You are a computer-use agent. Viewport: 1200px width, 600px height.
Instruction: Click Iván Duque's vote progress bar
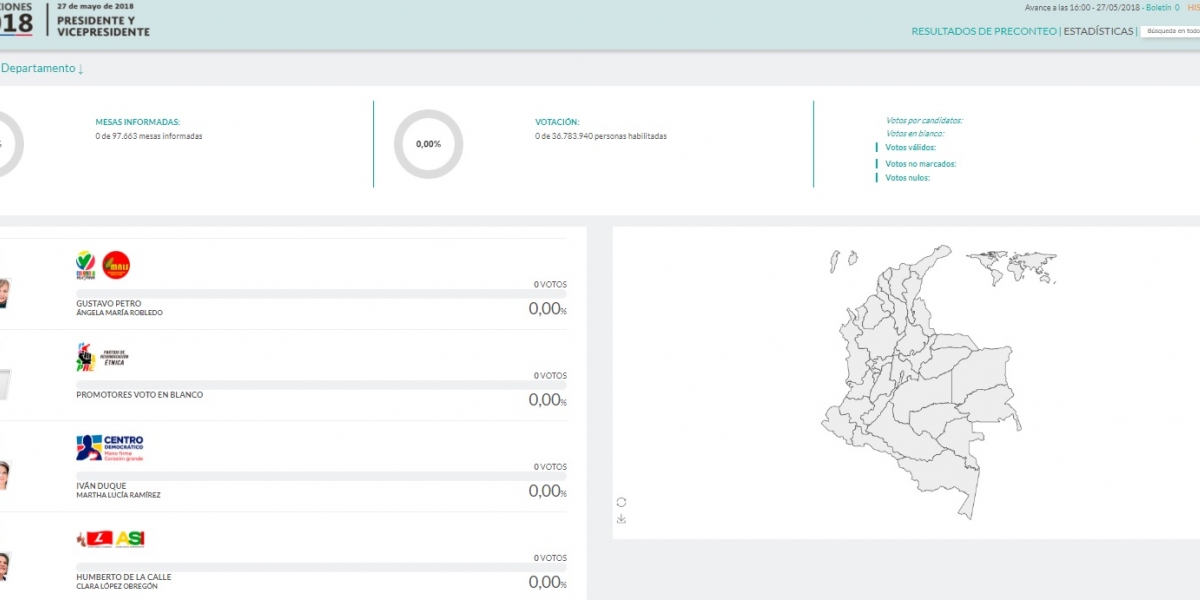tap(320, 476)
